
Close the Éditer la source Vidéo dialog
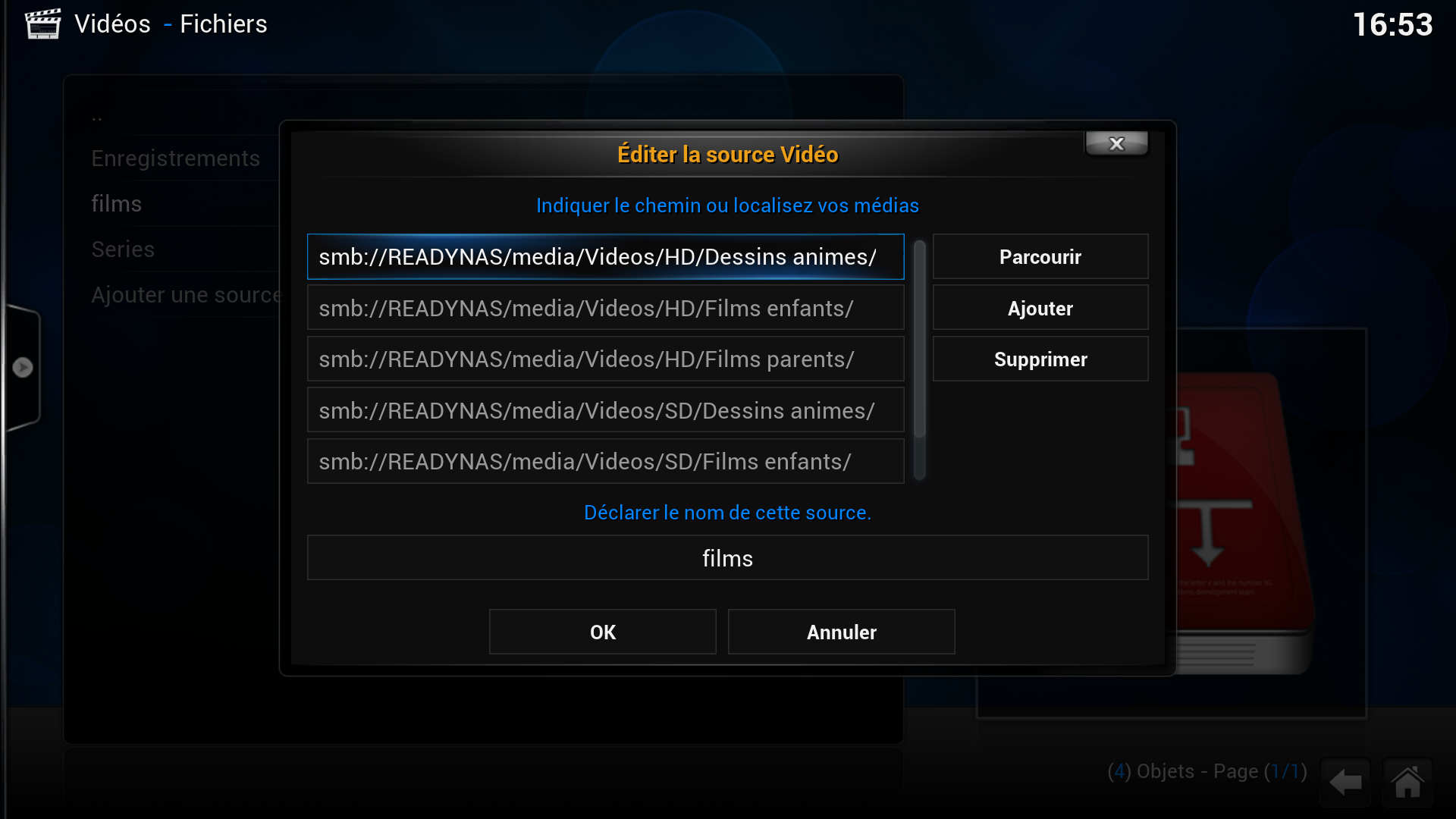point(1116,143)
